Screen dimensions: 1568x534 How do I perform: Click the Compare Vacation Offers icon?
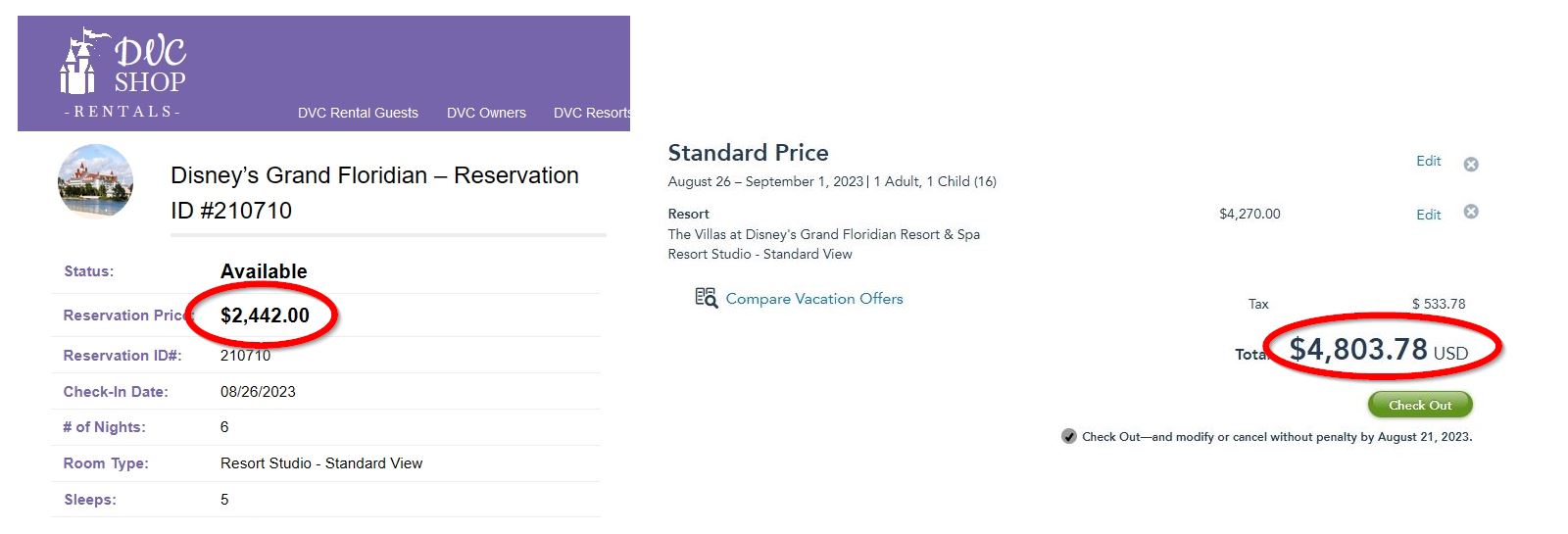tap(706, 298)
